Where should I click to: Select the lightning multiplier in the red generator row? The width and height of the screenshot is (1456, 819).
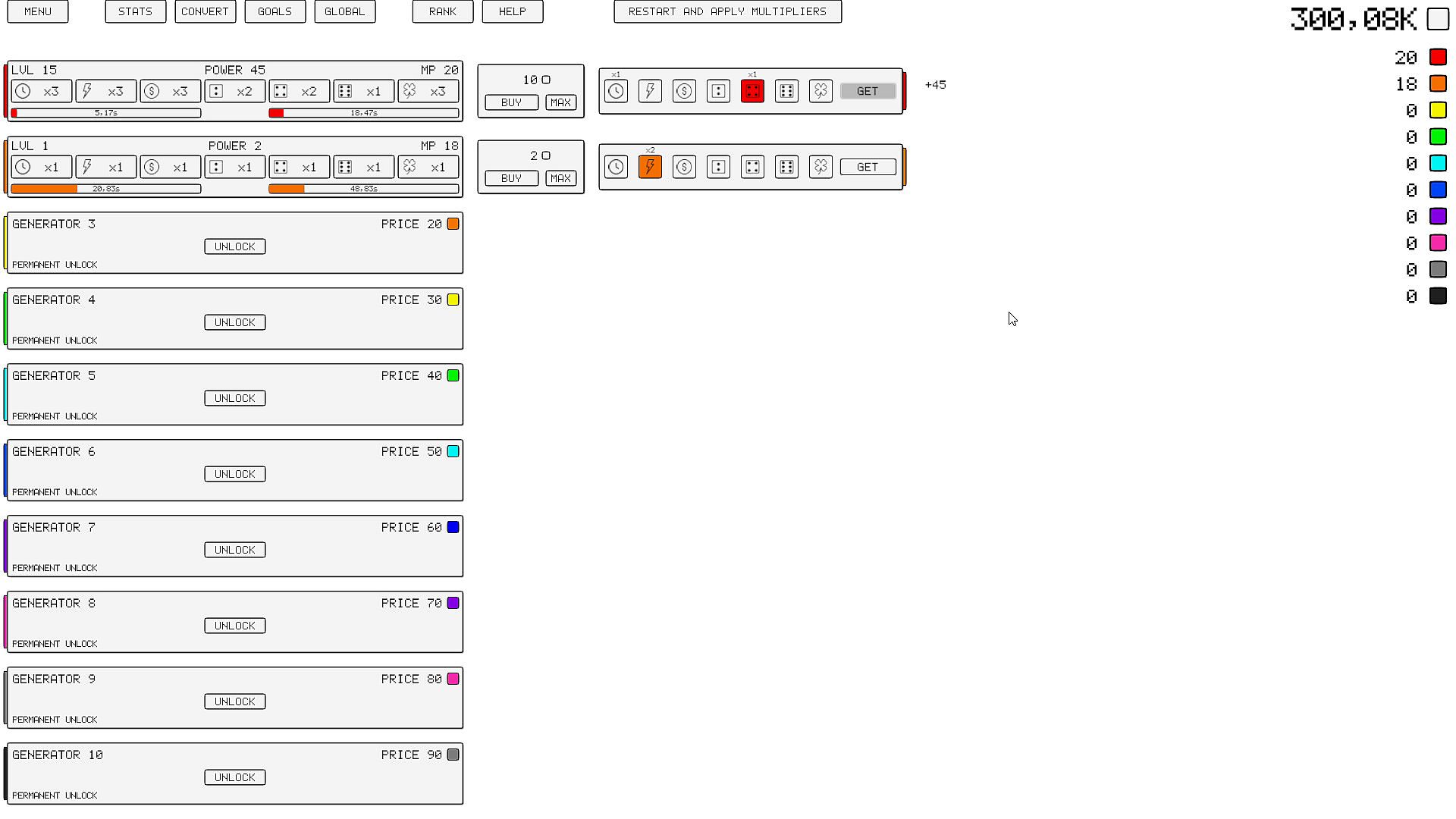click(650, 91)
